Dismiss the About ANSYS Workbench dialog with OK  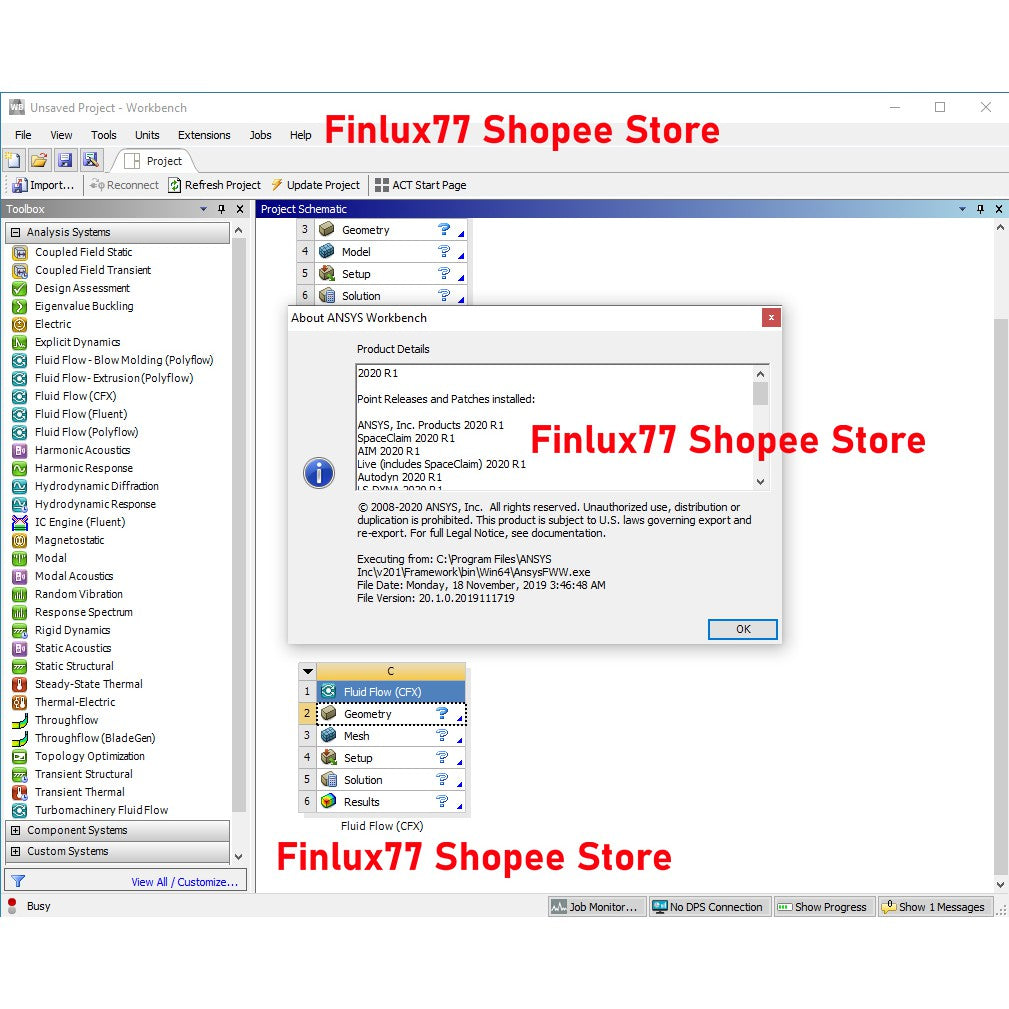(742, 629)
